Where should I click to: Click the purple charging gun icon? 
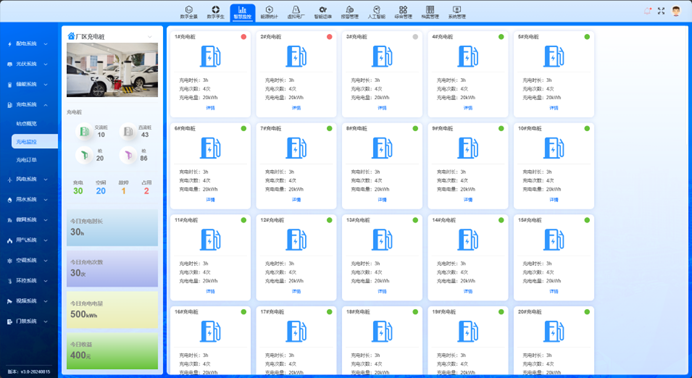tap(128, 155)
